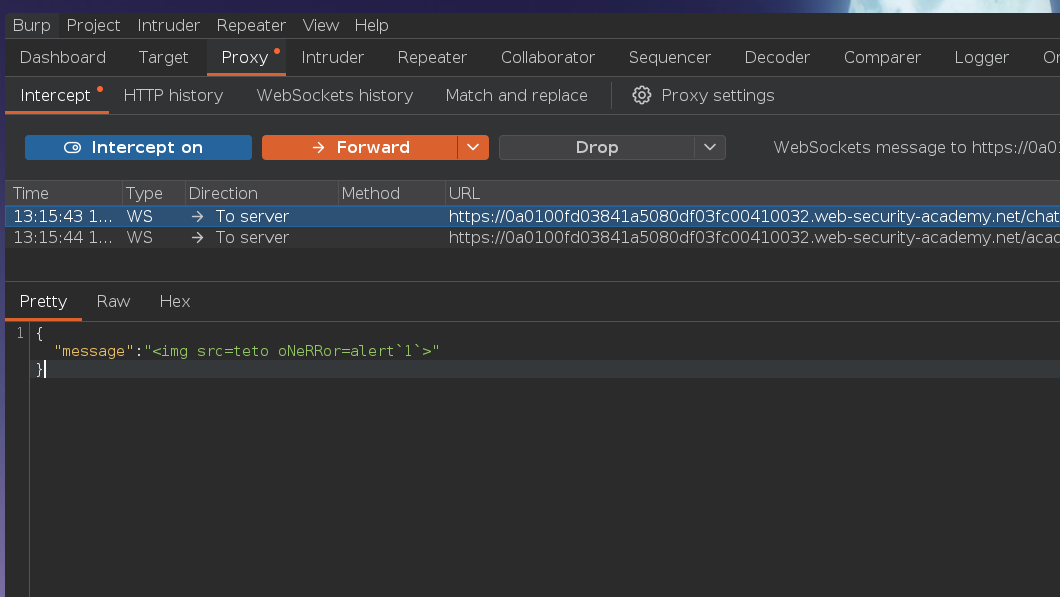Open Proxy settings

[x=703, y=95]
